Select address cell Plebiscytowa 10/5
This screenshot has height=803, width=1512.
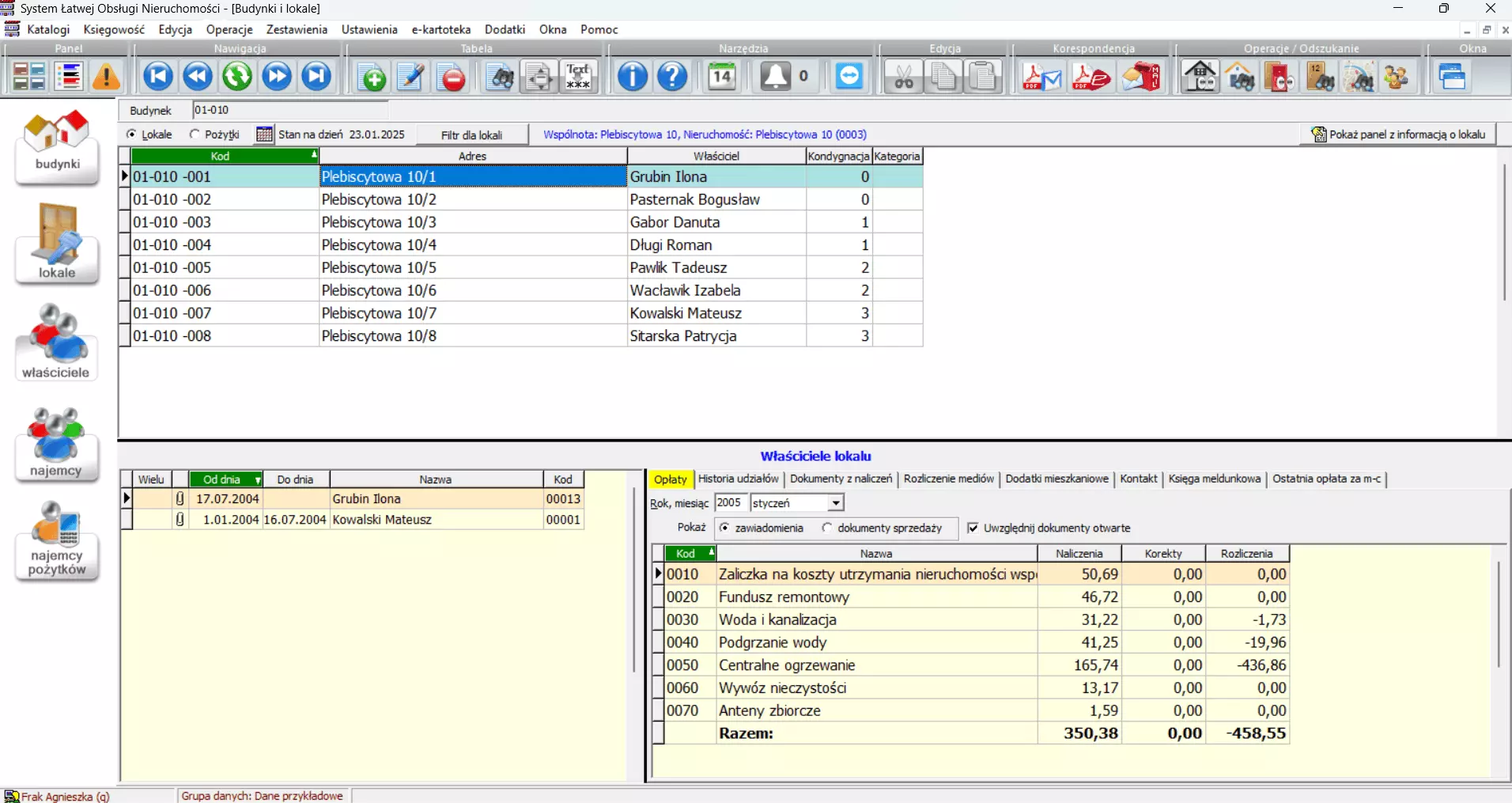point(473,267)
